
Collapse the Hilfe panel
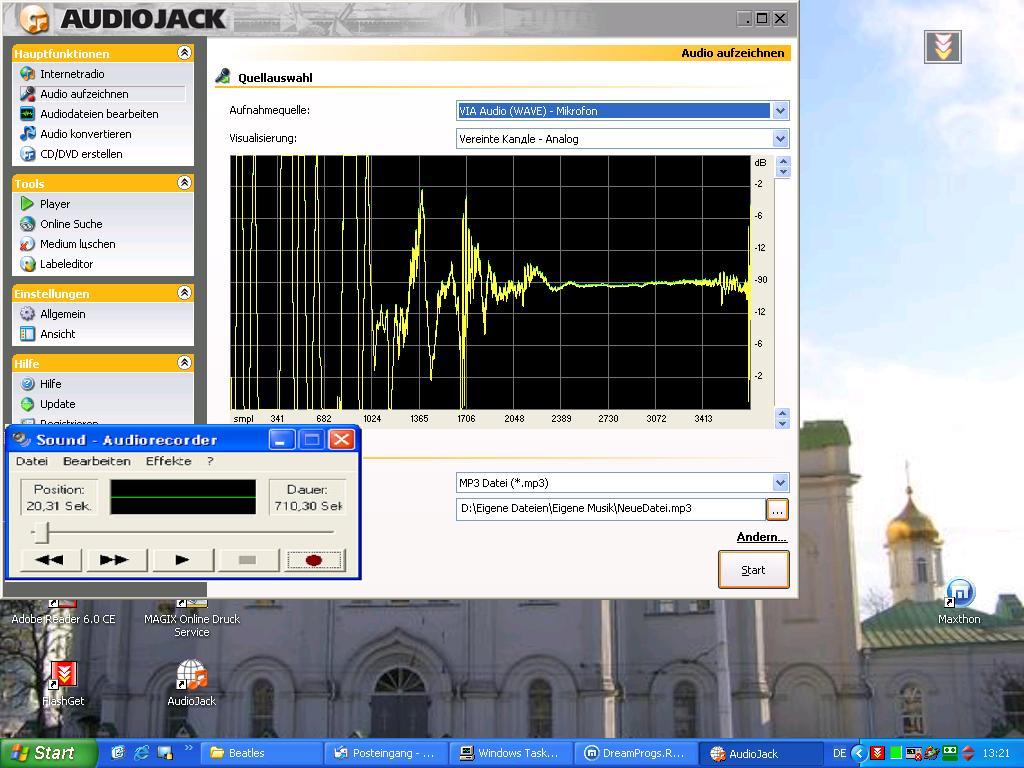[x=184, y=362]
